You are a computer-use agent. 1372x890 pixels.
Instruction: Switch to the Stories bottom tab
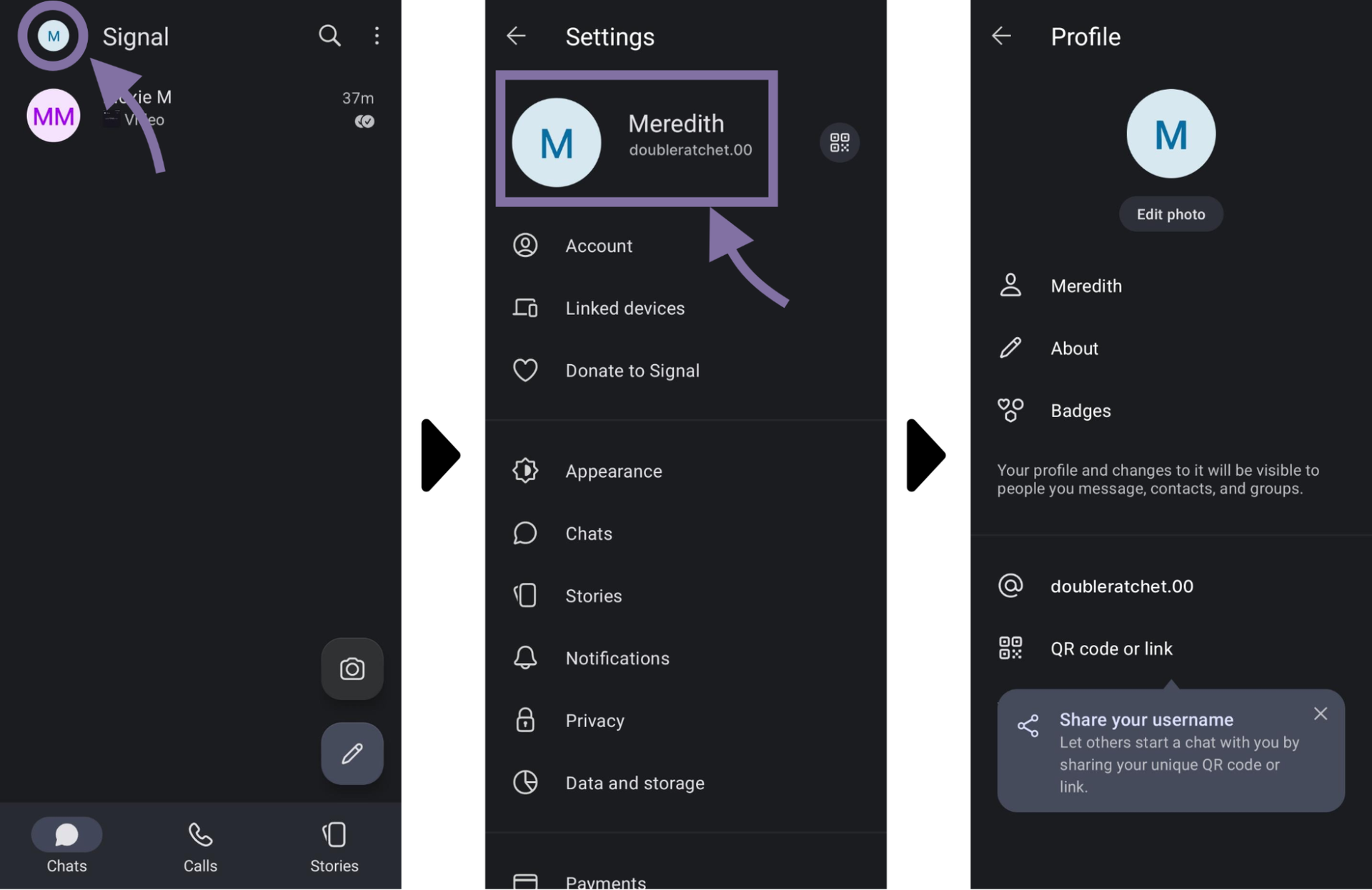click(x=334, y=846)
